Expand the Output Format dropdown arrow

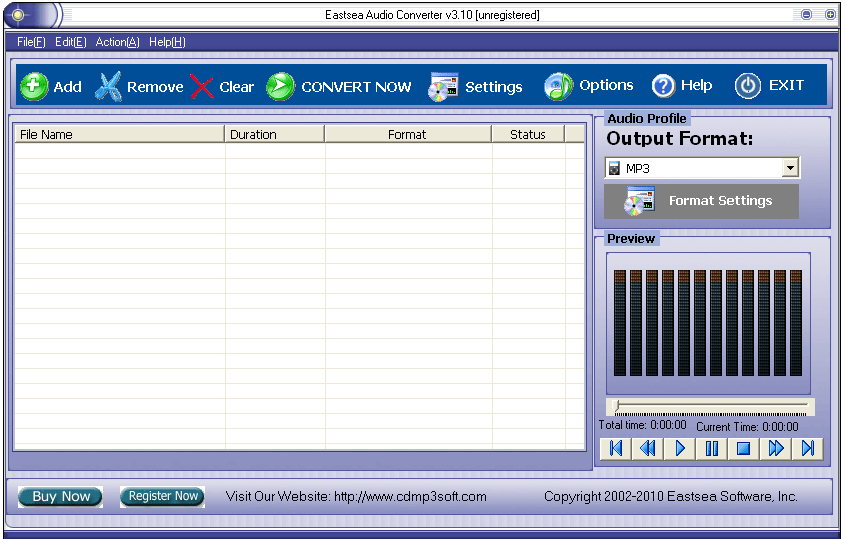pyautogui.click(x=790, y=168)
